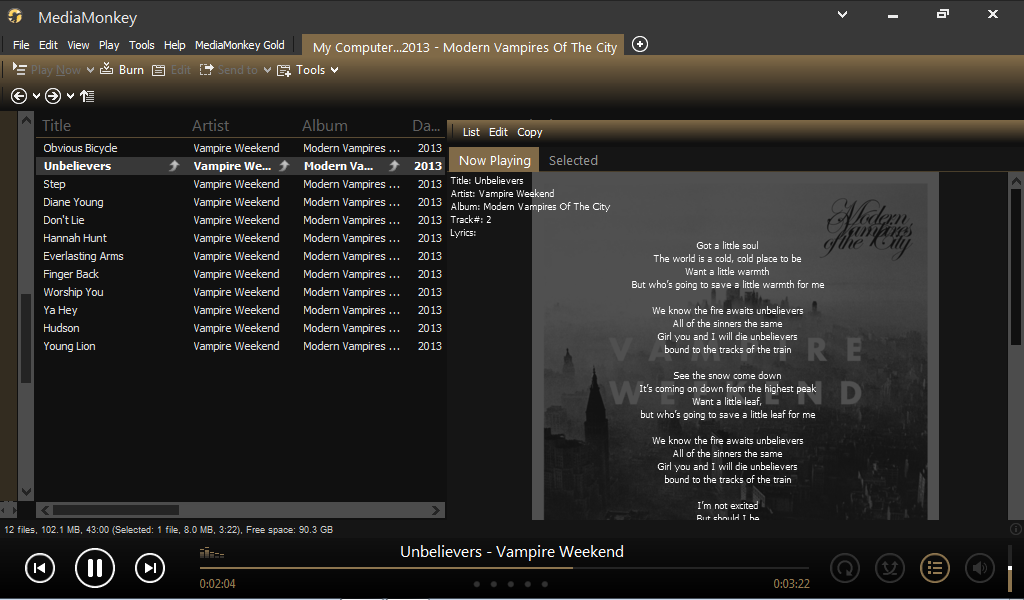The image size is (1024, 600).
Task: Click the Play Now toolbar icon
Action: click(x=19, y=69)
